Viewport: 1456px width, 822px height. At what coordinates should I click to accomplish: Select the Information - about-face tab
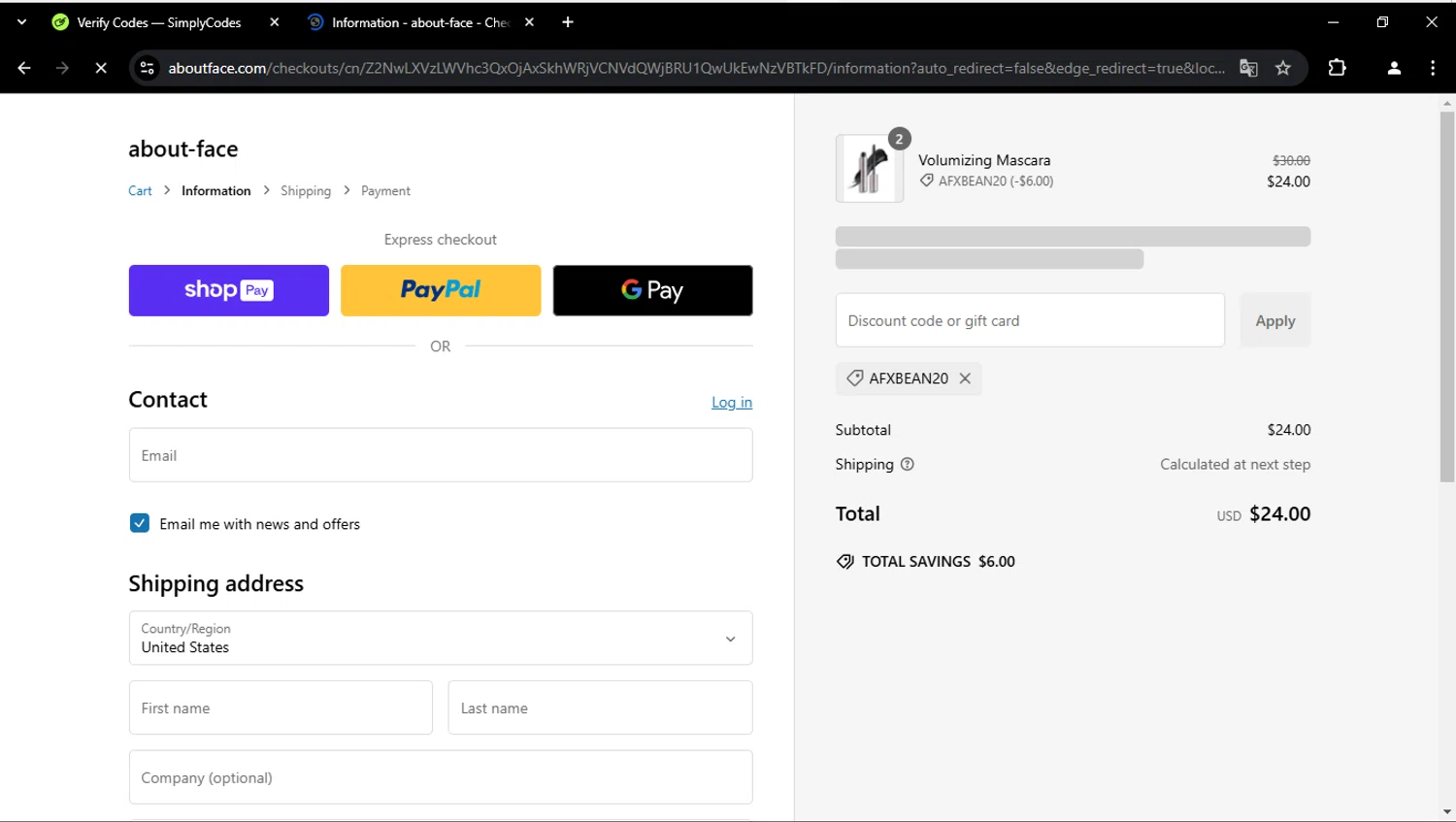[420, 22]
